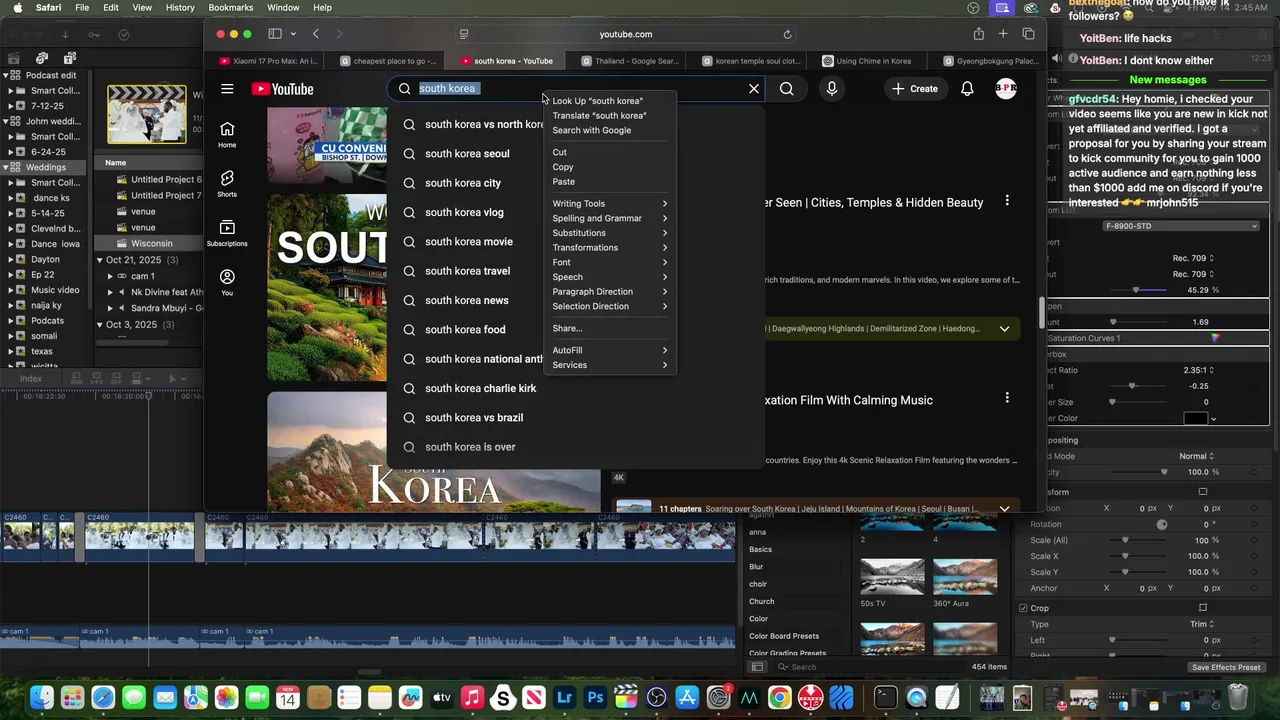
Task: Go to YouTube Home in sidebar
Action: point(227,135)
